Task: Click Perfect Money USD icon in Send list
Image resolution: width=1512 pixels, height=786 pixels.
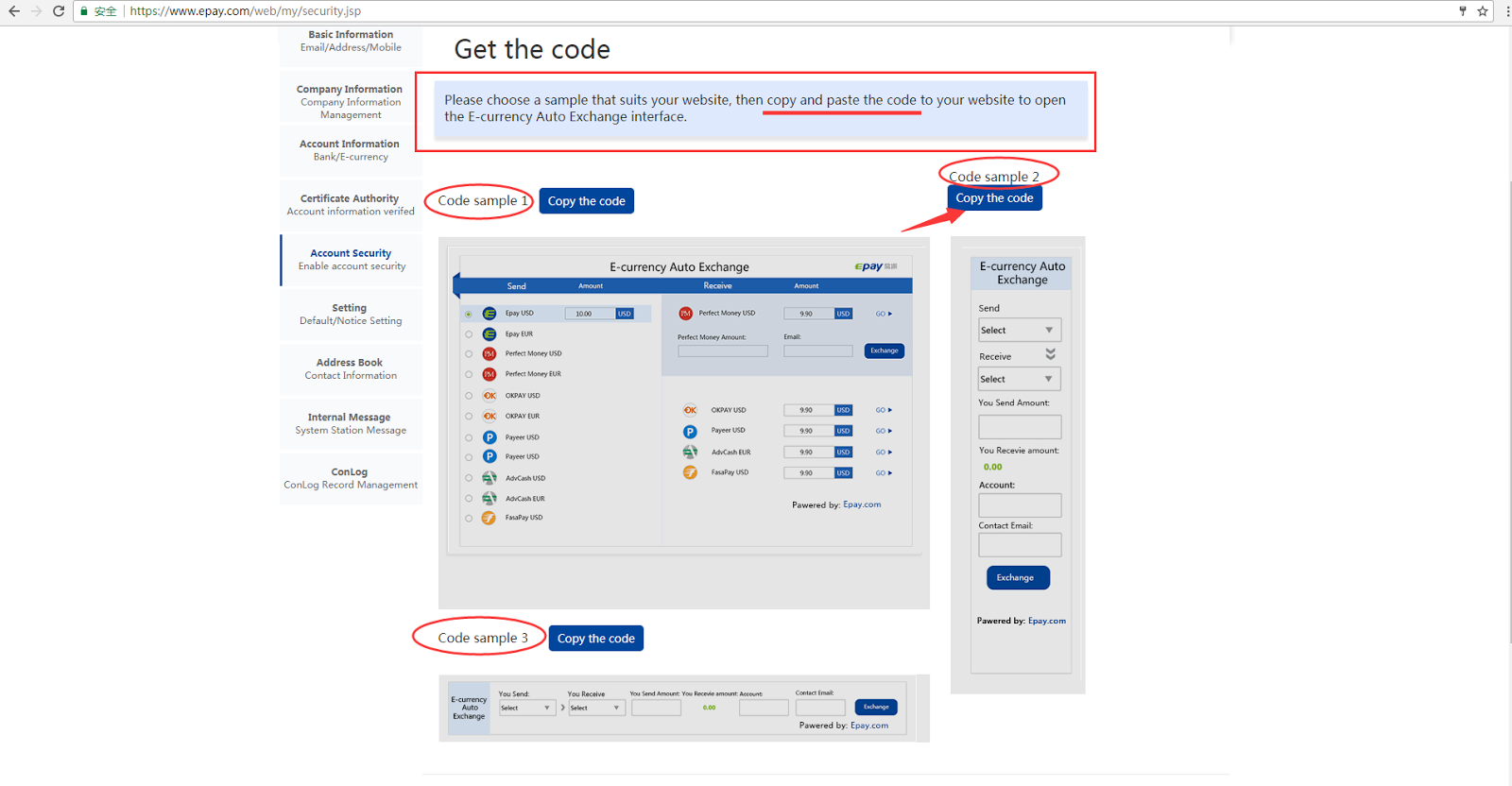Action: tap(490, 354)
